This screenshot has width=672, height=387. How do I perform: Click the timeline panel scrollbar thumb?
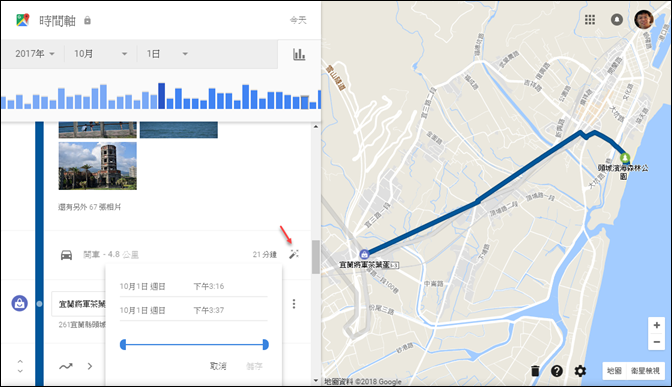pyautogui.click(x=316, y=257)
